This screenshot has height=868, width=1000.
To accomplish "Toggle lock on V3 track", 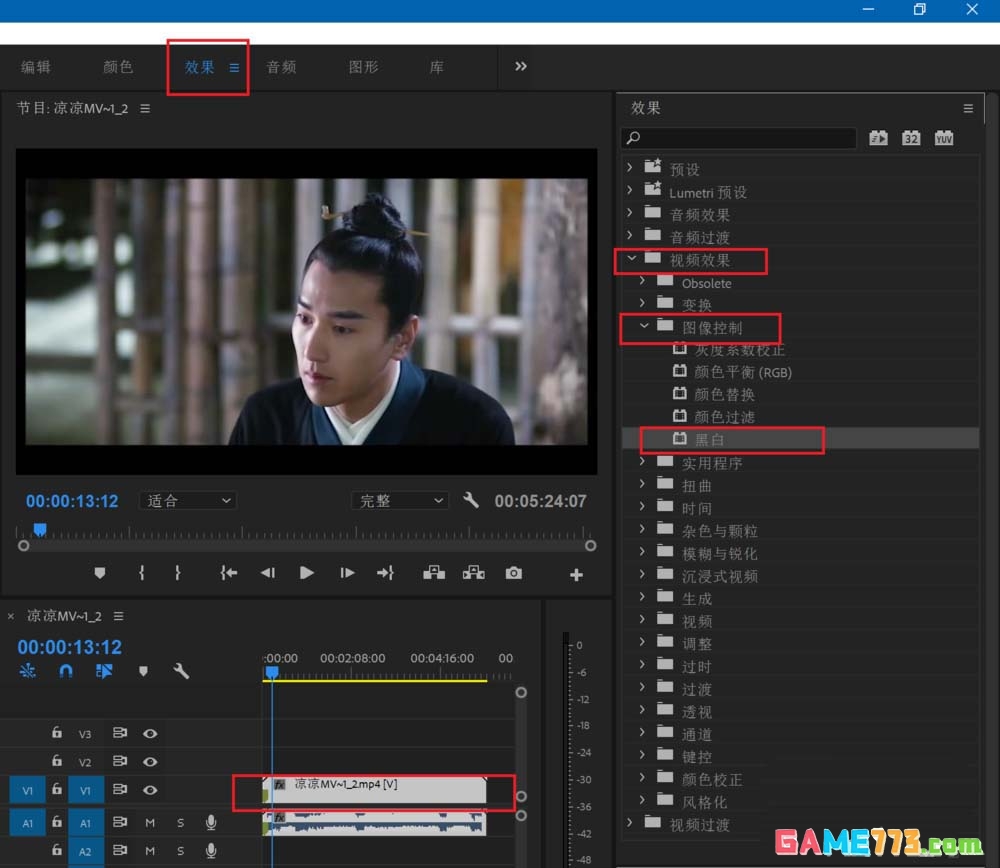I will [x=57, y=732].
